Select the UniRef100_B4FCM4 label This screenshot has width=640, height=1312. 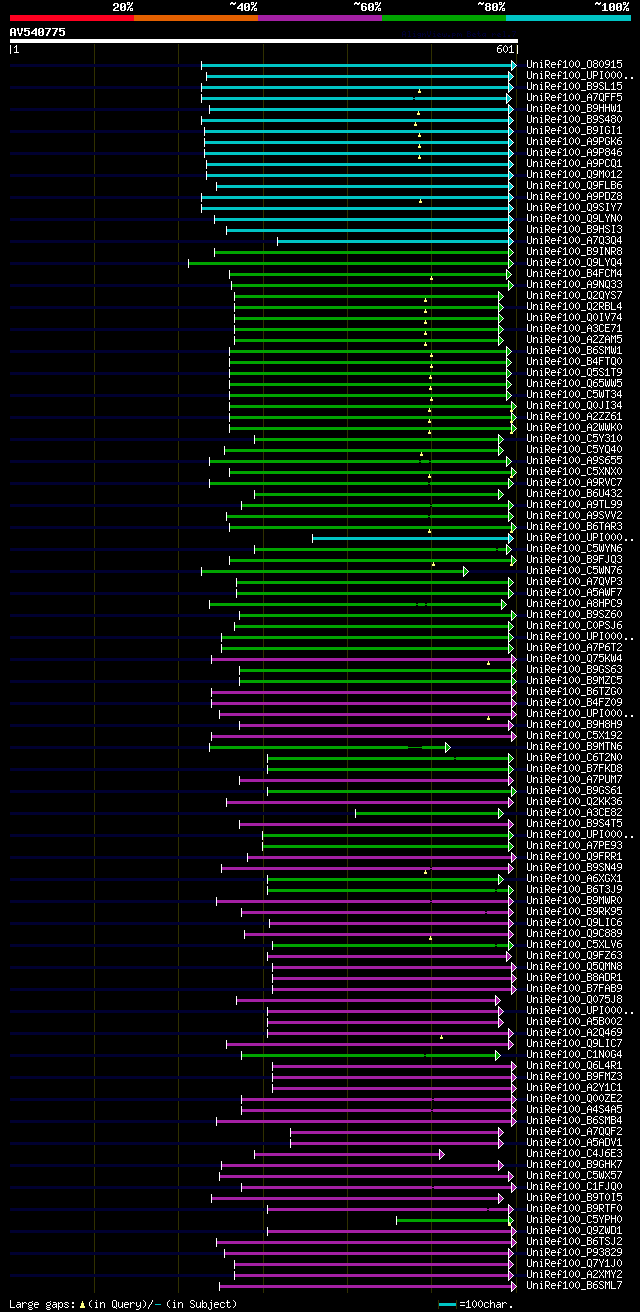[x=574, y=273]
